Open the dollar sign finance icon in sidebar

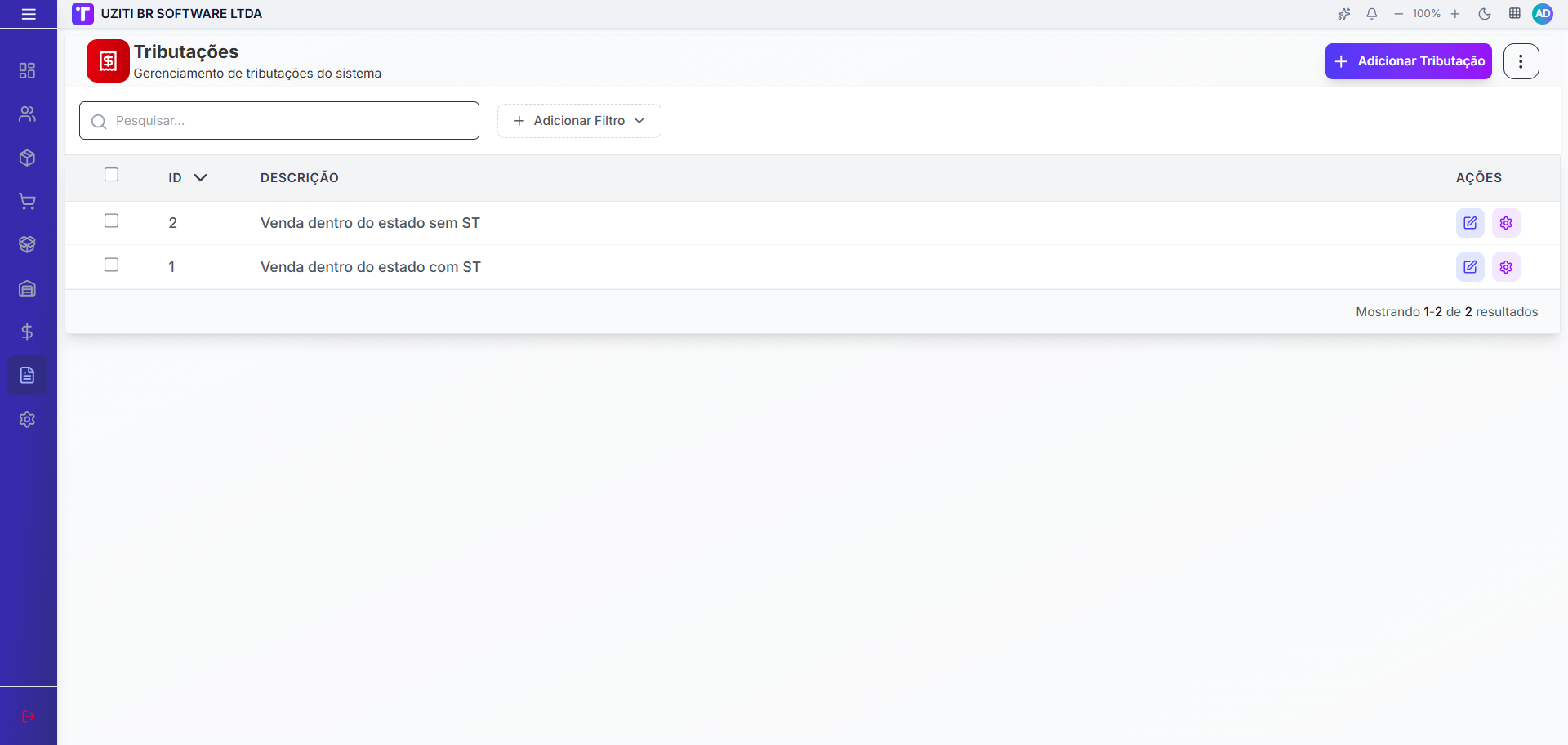[27, 332]
